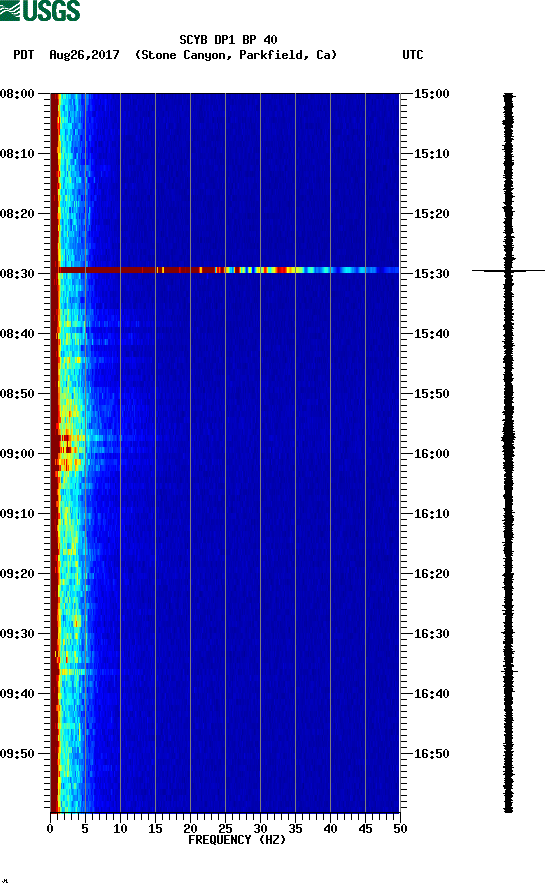This screenshot has height=892, width=552.
Task: Click the 08:50 PDT time label
Action: click(x=17, y=394)
